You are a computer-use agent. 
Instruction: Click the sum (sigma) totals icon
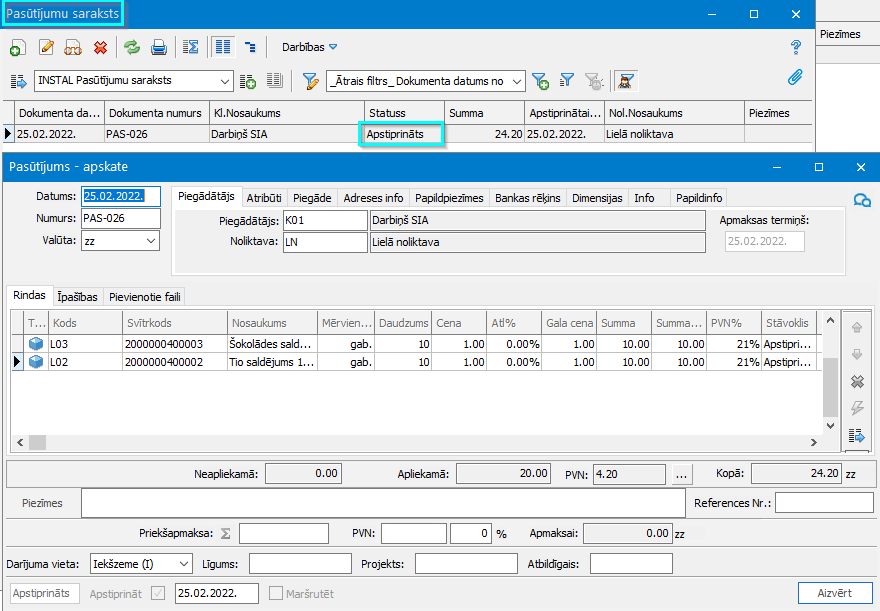tap(191, 47)
